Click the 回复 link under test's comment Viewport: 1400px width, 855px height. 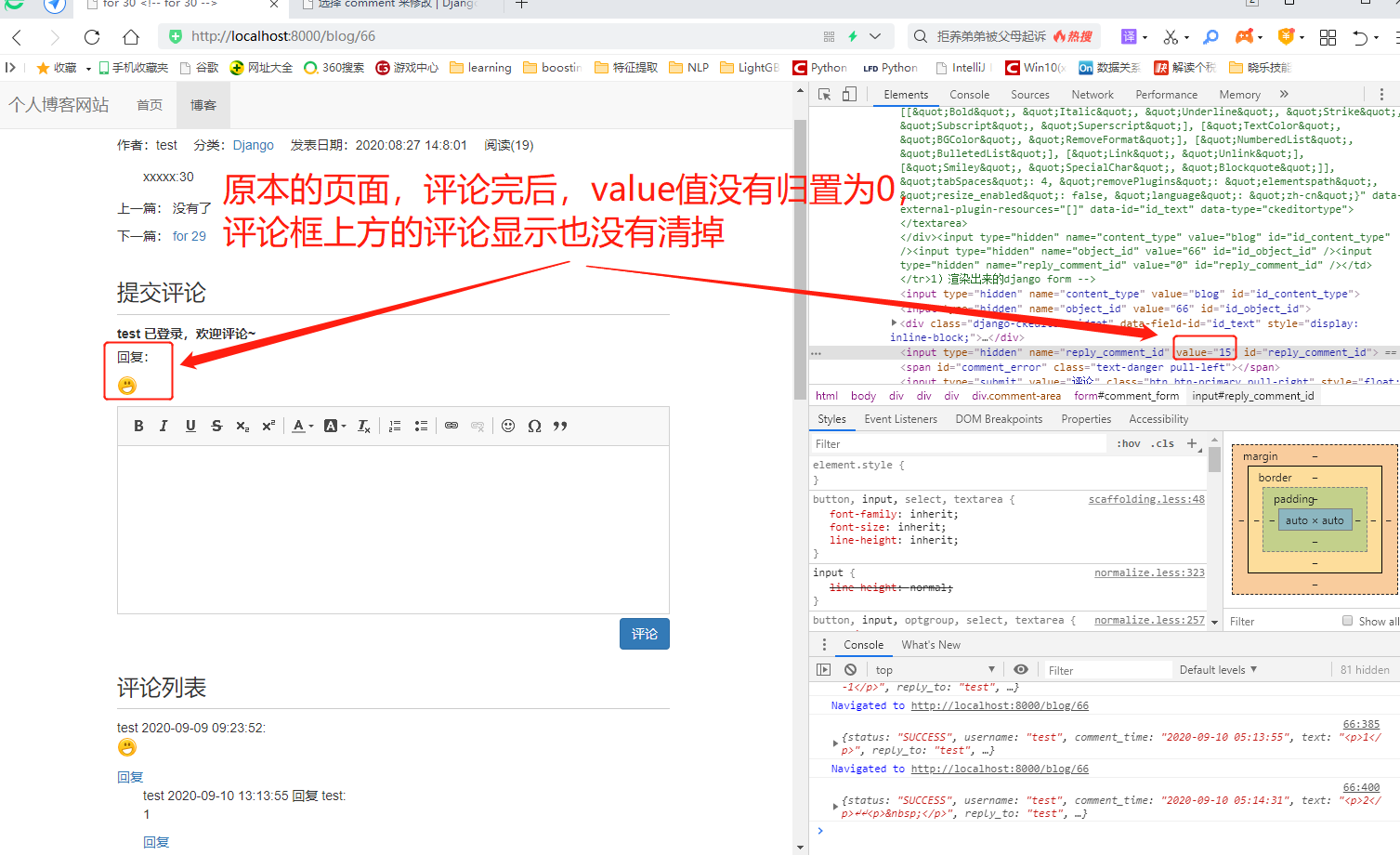(129, 777)
